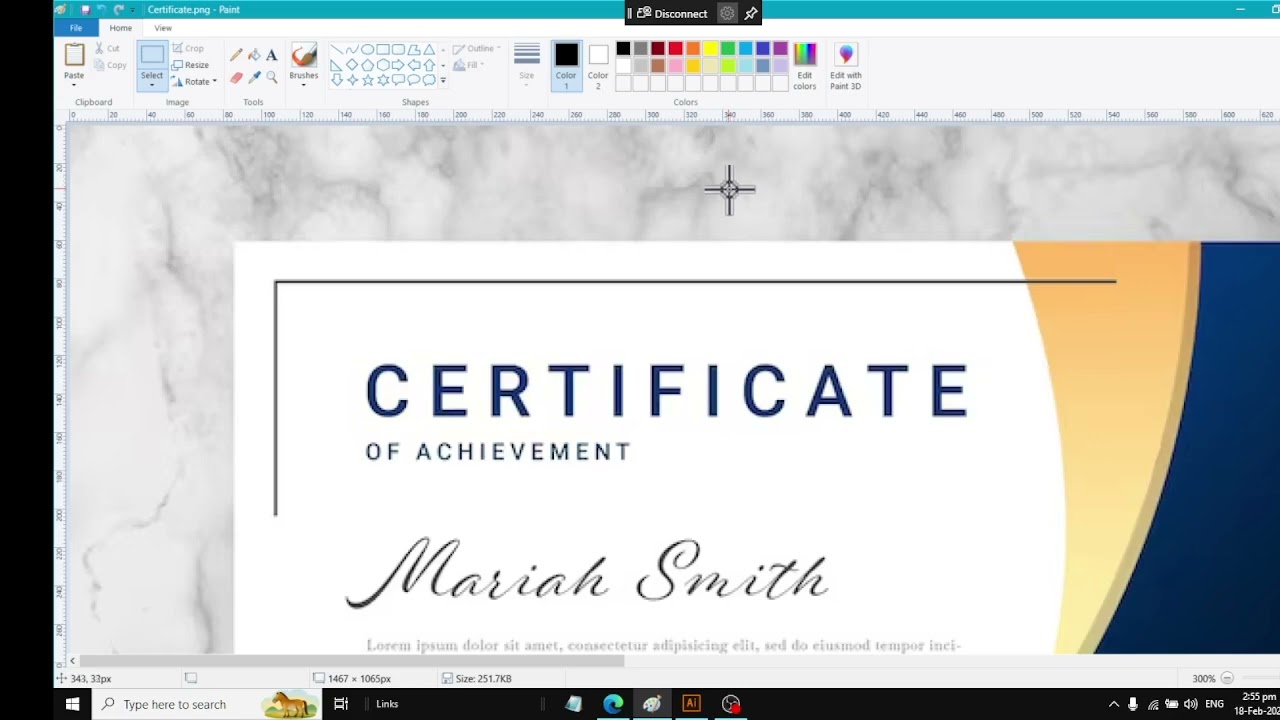The width and height of the screenshot is (1280, 720).
Task: Open Task View on taskbar
Action: (341, 704)
